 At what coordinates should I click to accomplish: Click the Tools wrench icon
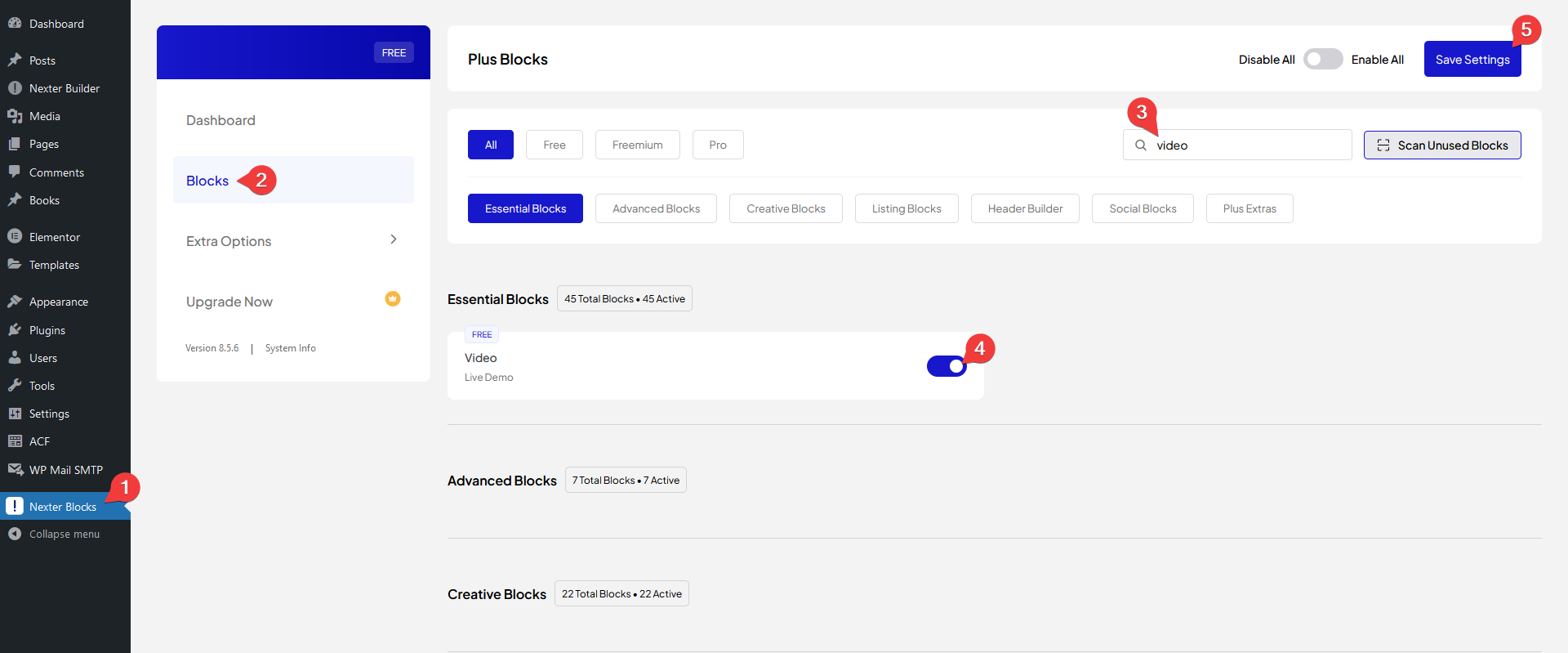[x=15, y=386]
